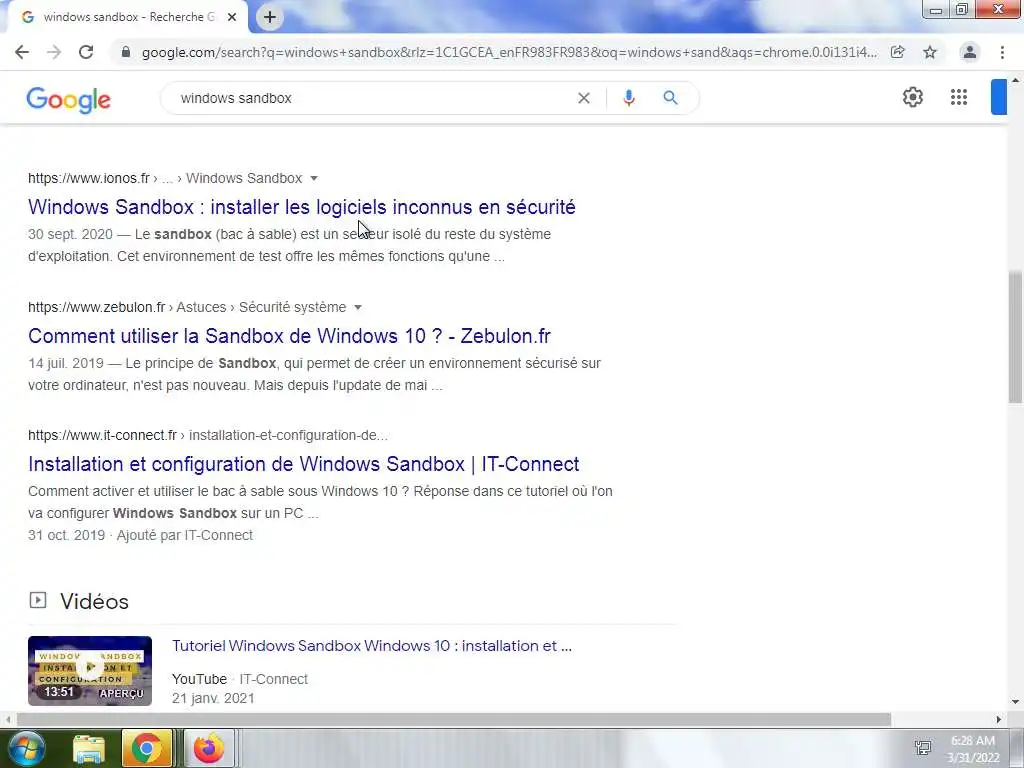Click the horizontal scrollbar right arrow

click(999, 719)
